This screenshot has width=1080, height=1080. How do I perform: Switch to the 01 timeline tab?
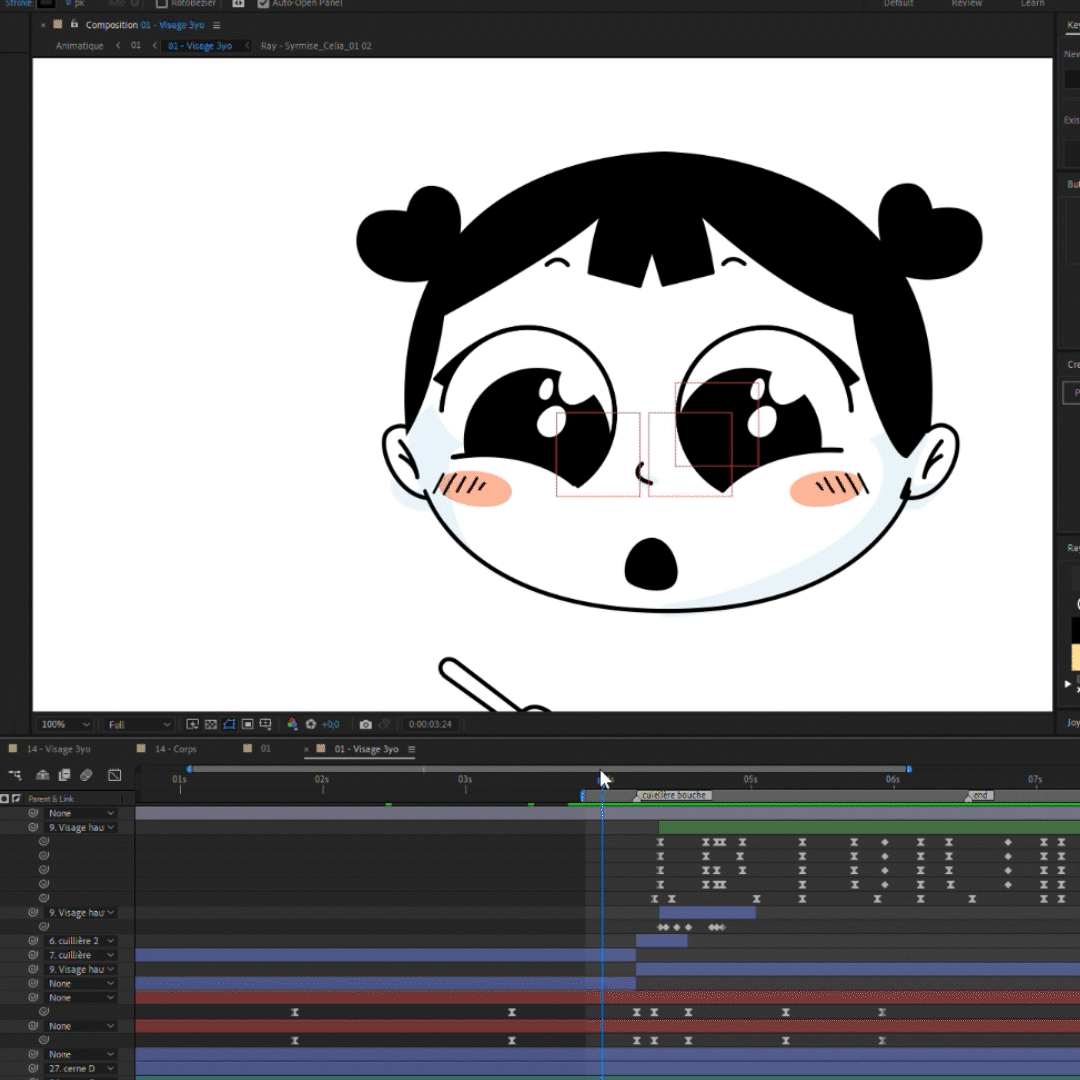tap(265, 749)
